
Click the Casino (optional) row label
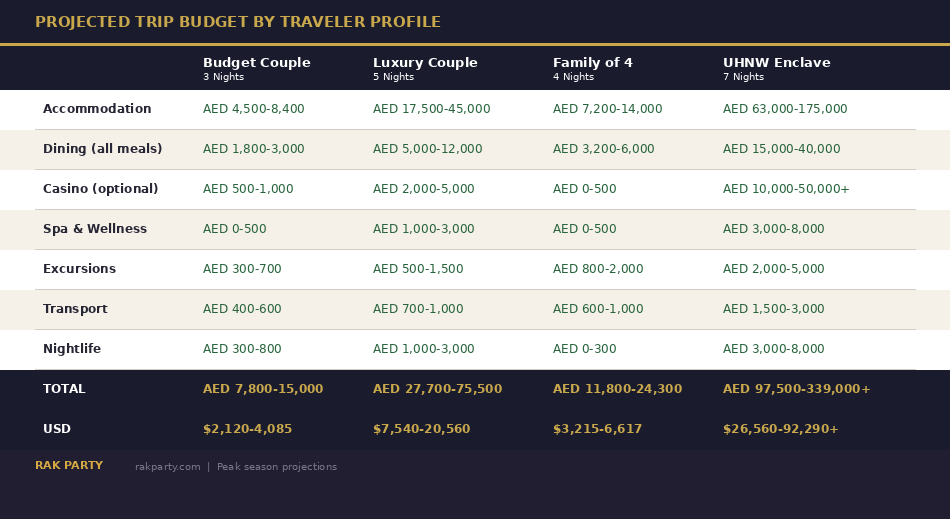click(x=100, y=189)
